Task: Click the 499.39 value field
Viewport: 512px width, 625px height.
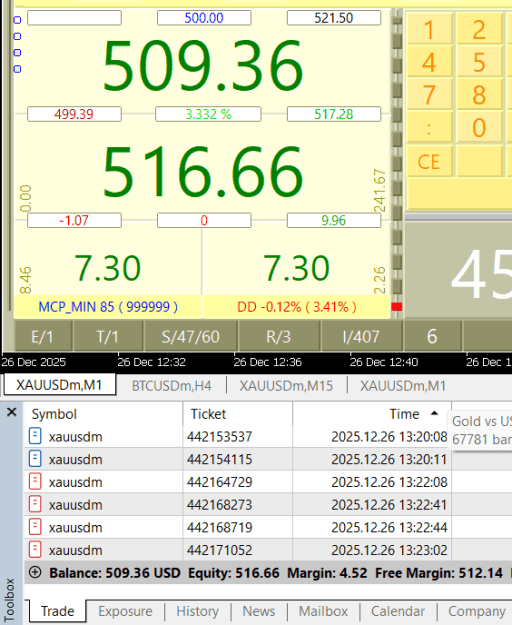Action: pos(74,114)
